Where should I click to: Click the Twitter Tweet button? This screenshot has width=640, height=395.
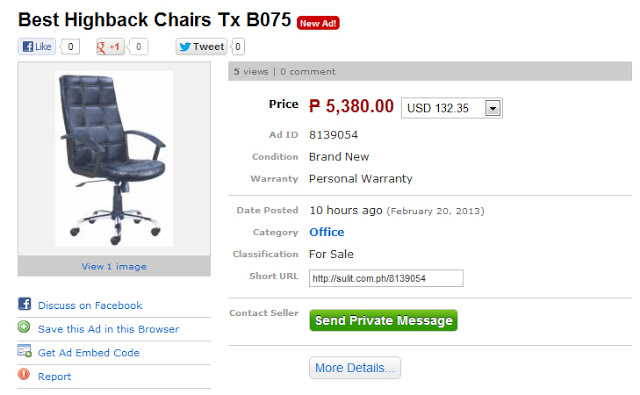pos(202,47)
